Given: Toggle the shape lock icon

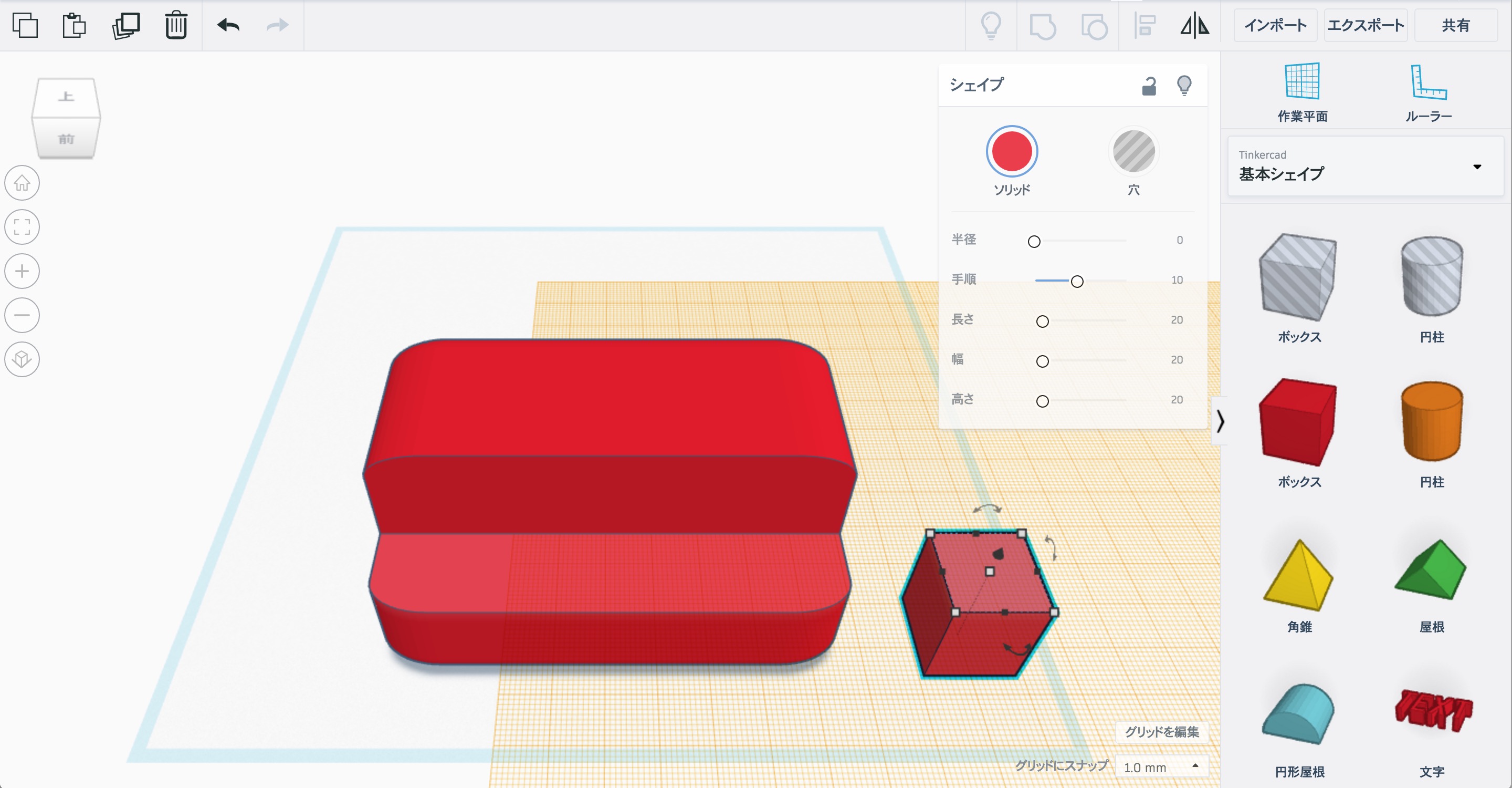Looking at the screenshot, I should 1149,86.
